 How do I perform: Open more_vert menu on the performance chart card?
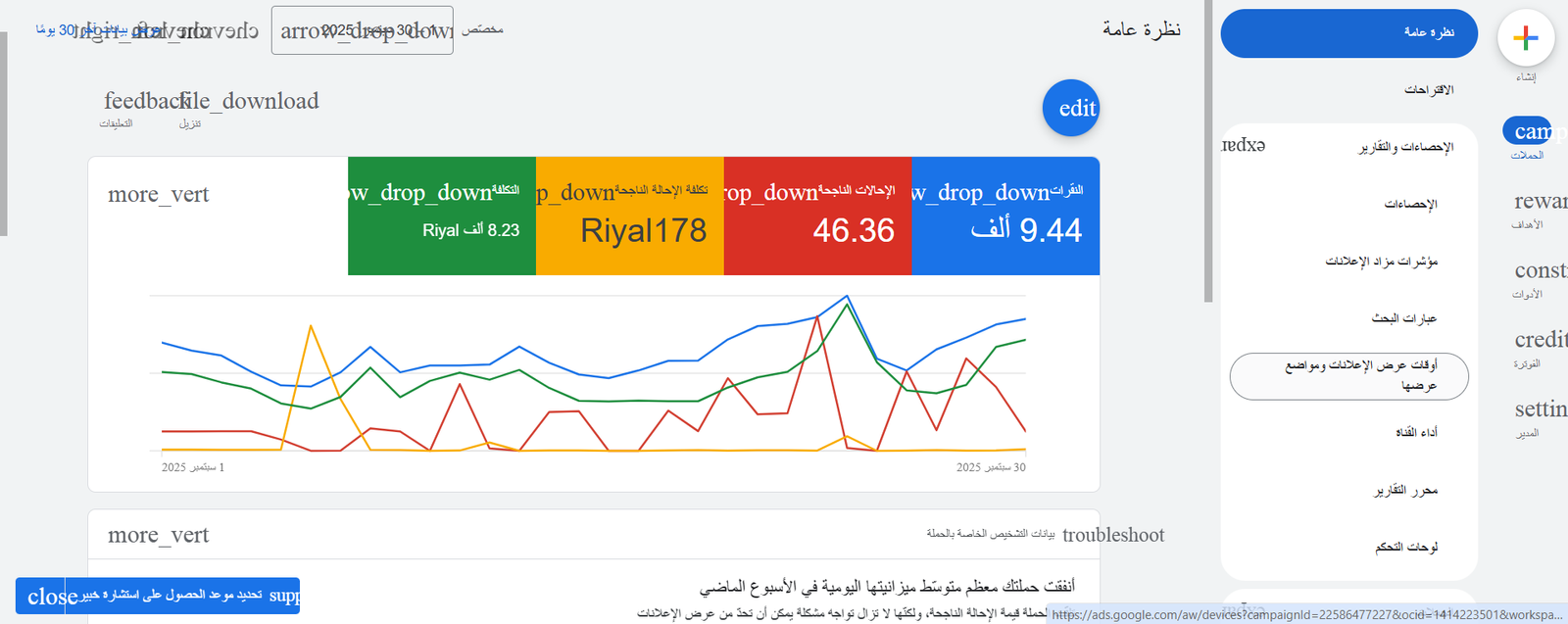tap(158, 194)
